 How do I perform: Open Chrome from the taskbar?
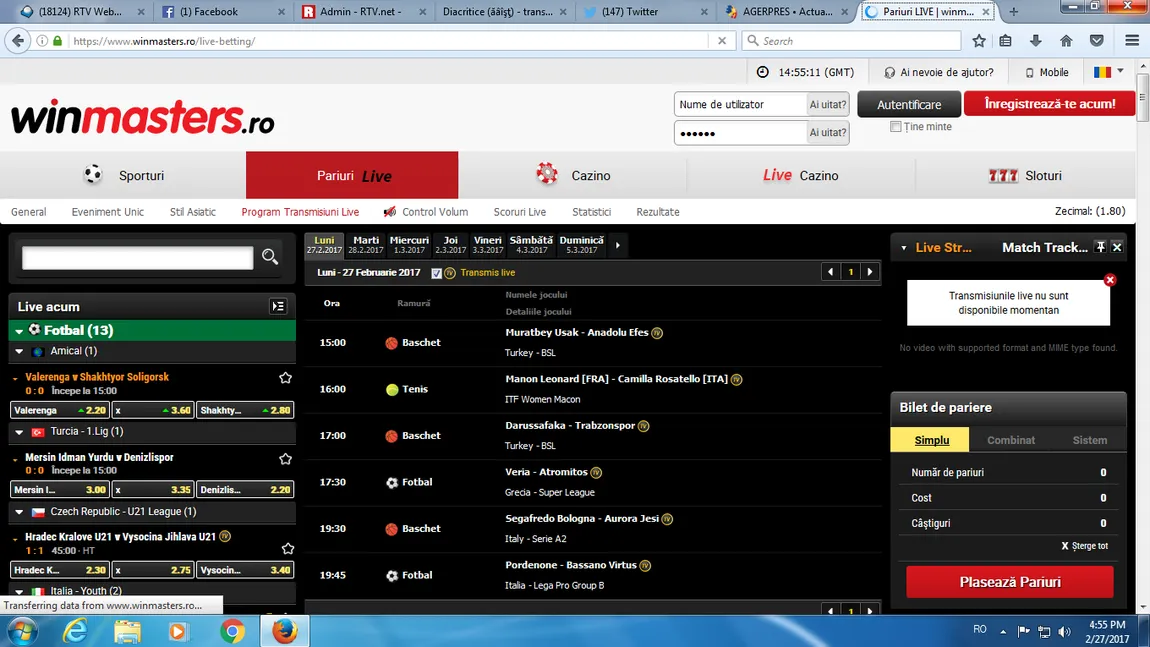[x=232, y=631]
